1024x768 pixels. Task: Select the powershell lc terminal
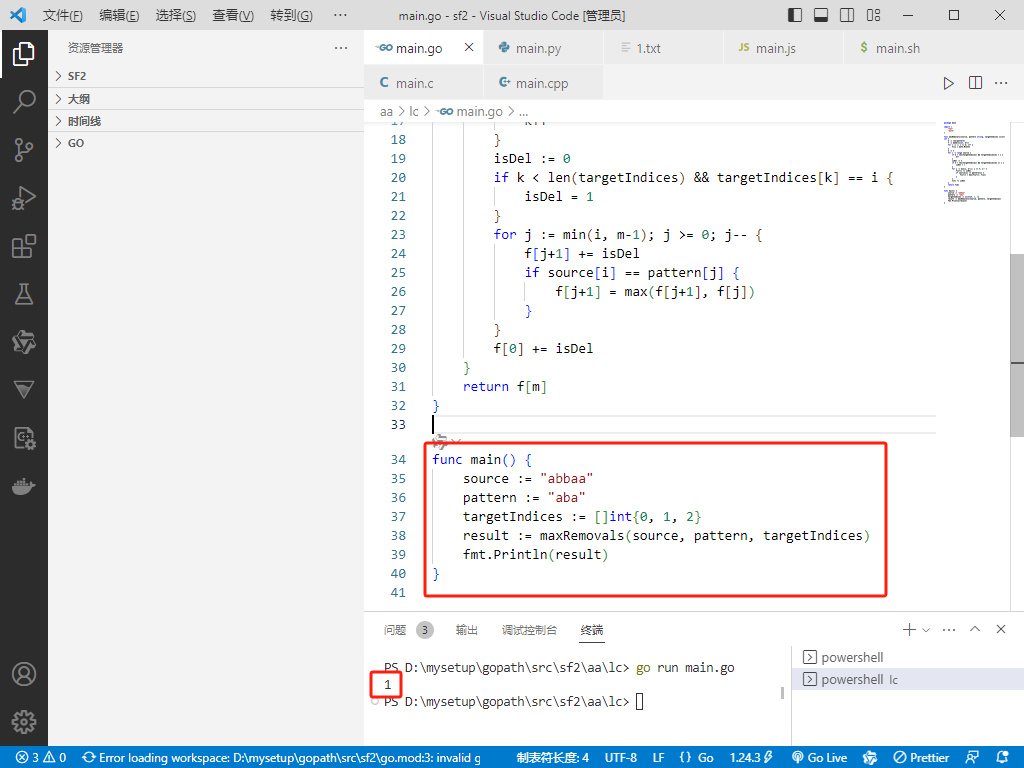[x=908, y=679]
